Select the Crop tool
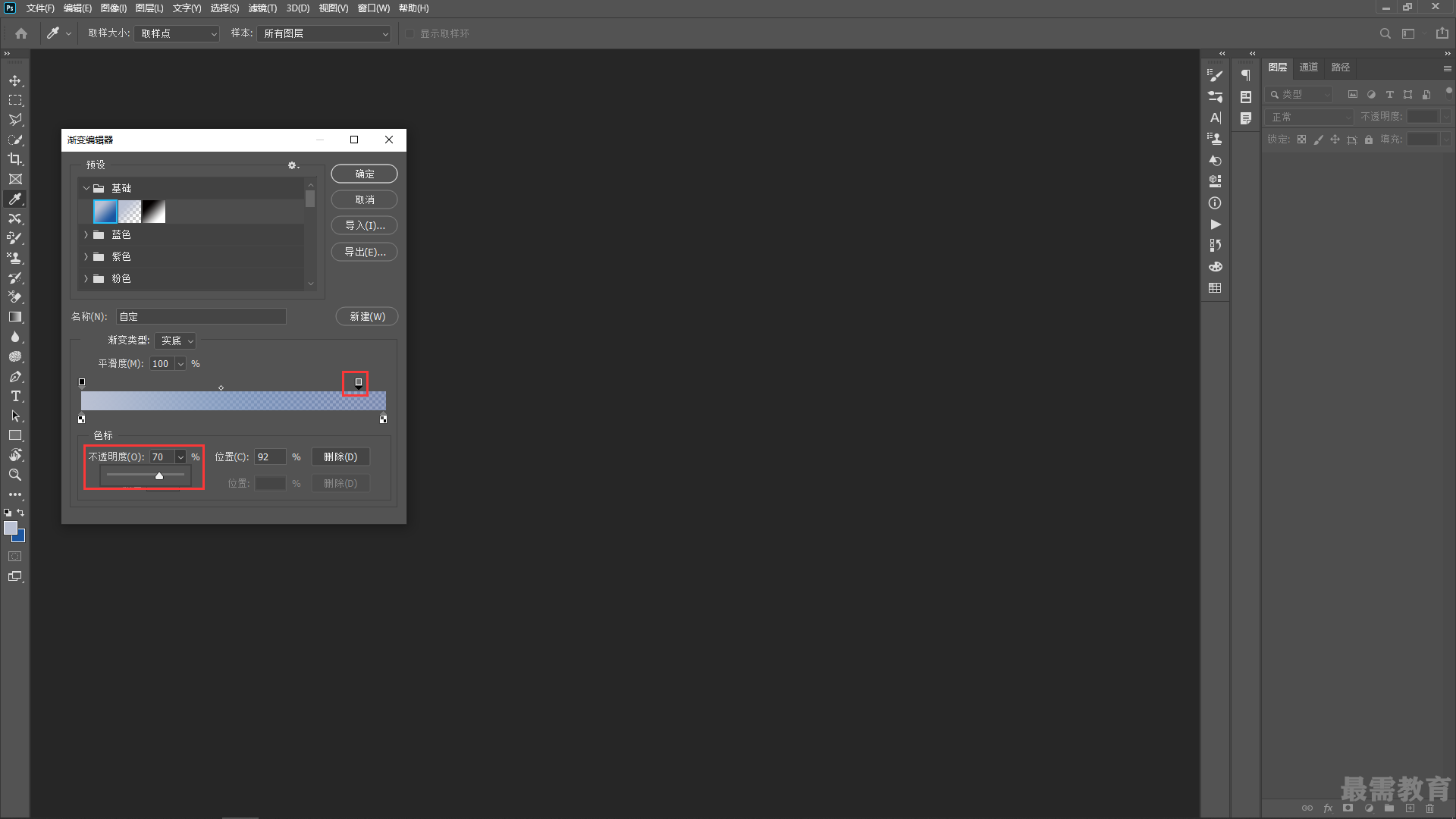The height and width of the screenshot is (819, 1456). (x=15, y=159)
